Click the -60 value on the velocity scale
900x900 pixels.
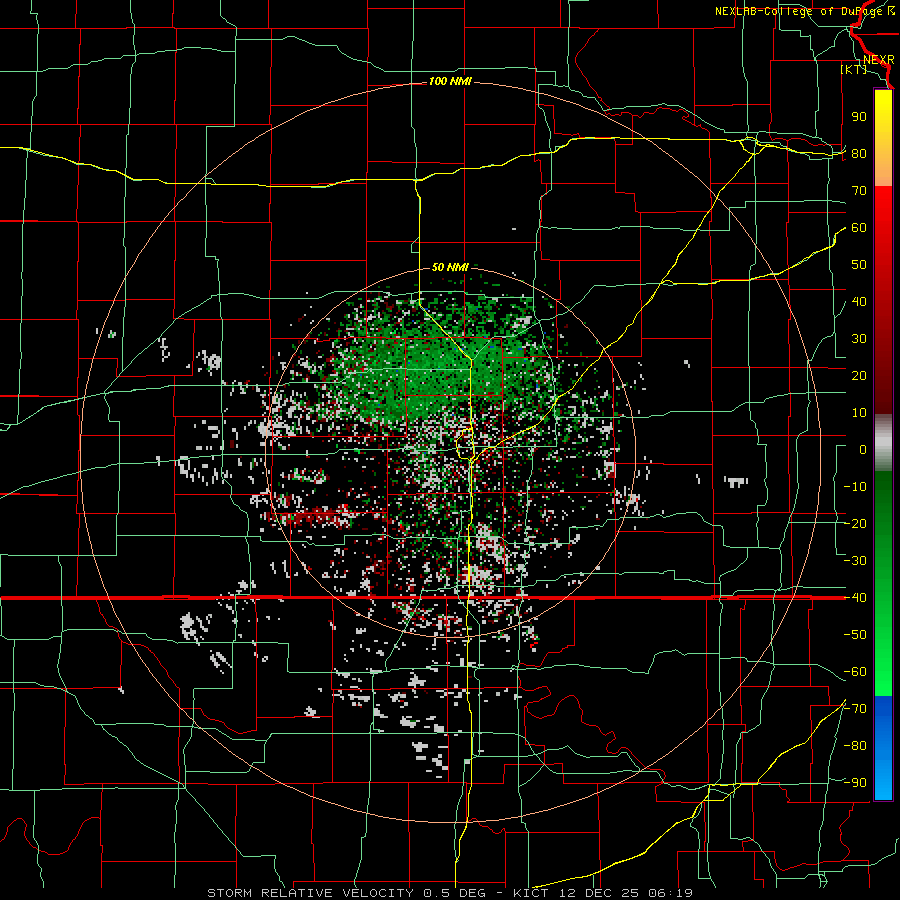(x=855, y=672)
